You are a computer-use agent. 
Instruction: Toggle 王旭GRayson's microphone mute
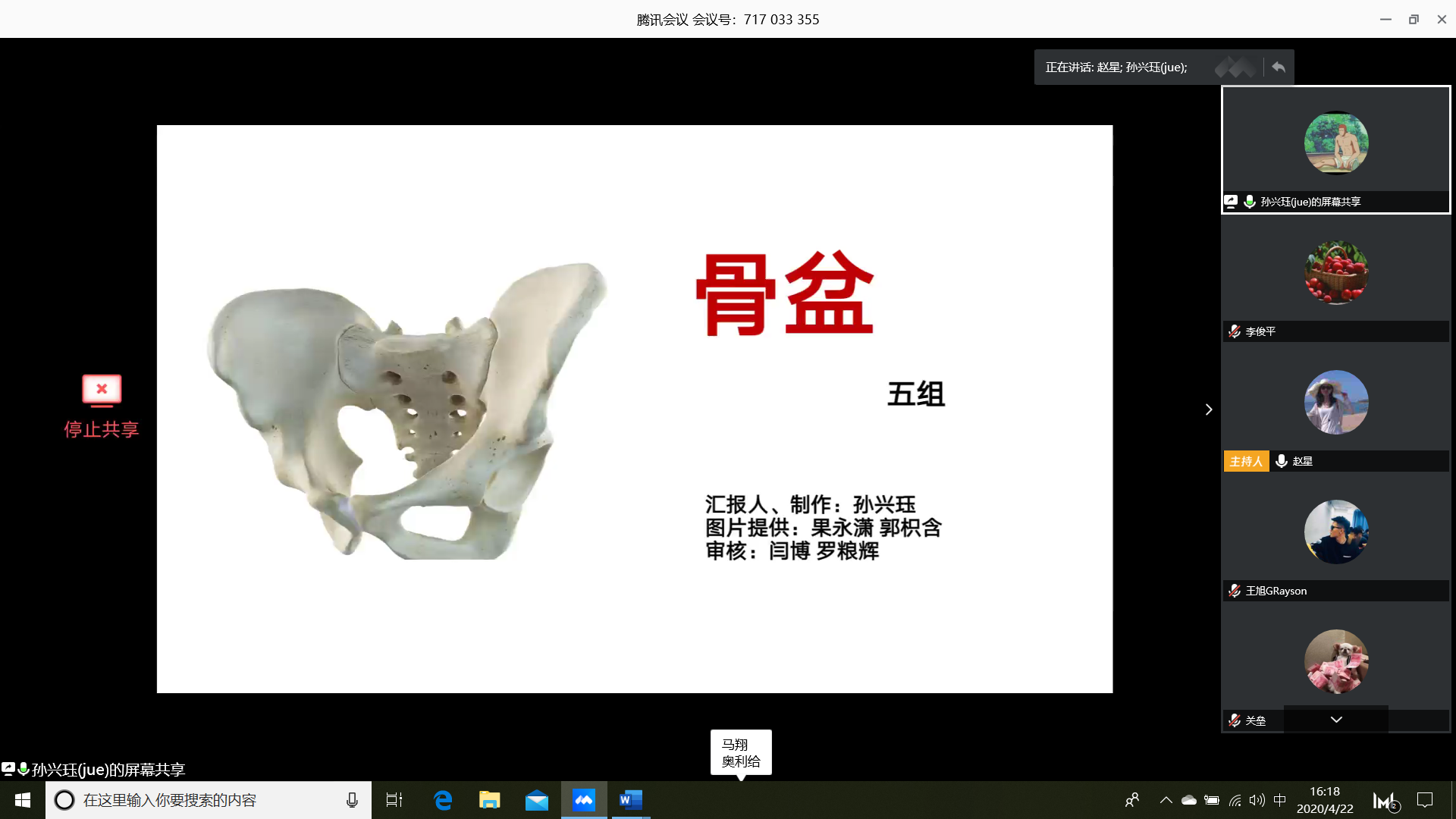pyautogui.click(x=1234, y=591)
